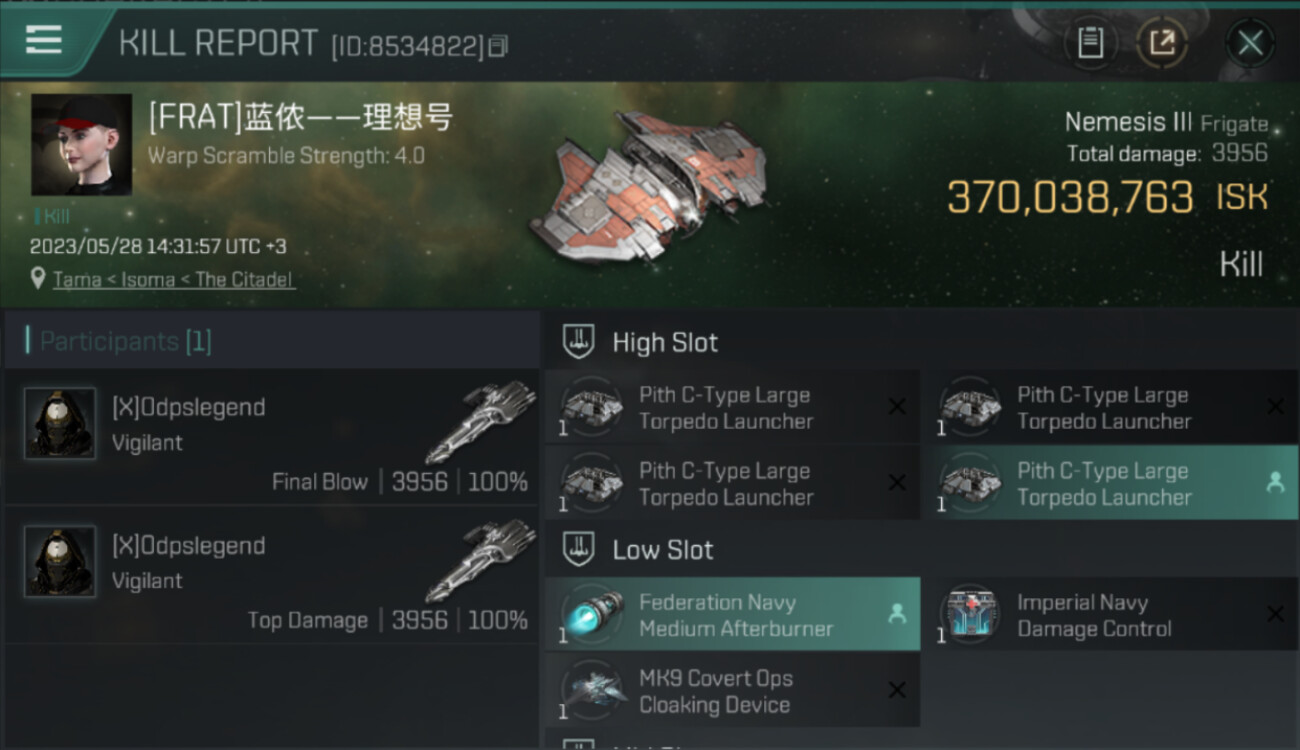
Task: Copy the kill report ID icon
Action: pos(498,45)
